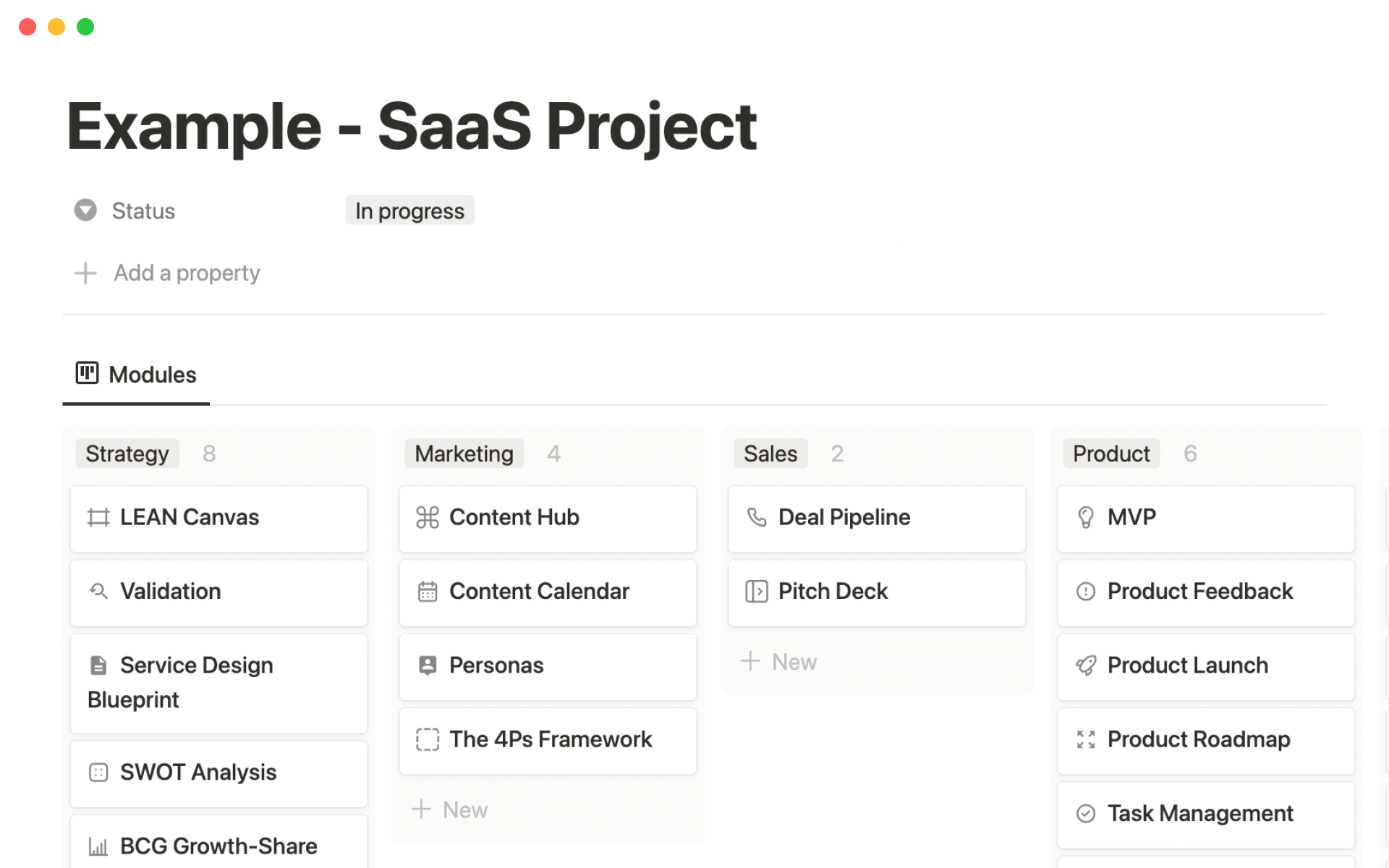
Task: Click the Marketing column header tag
Action: tap(464, 454)
